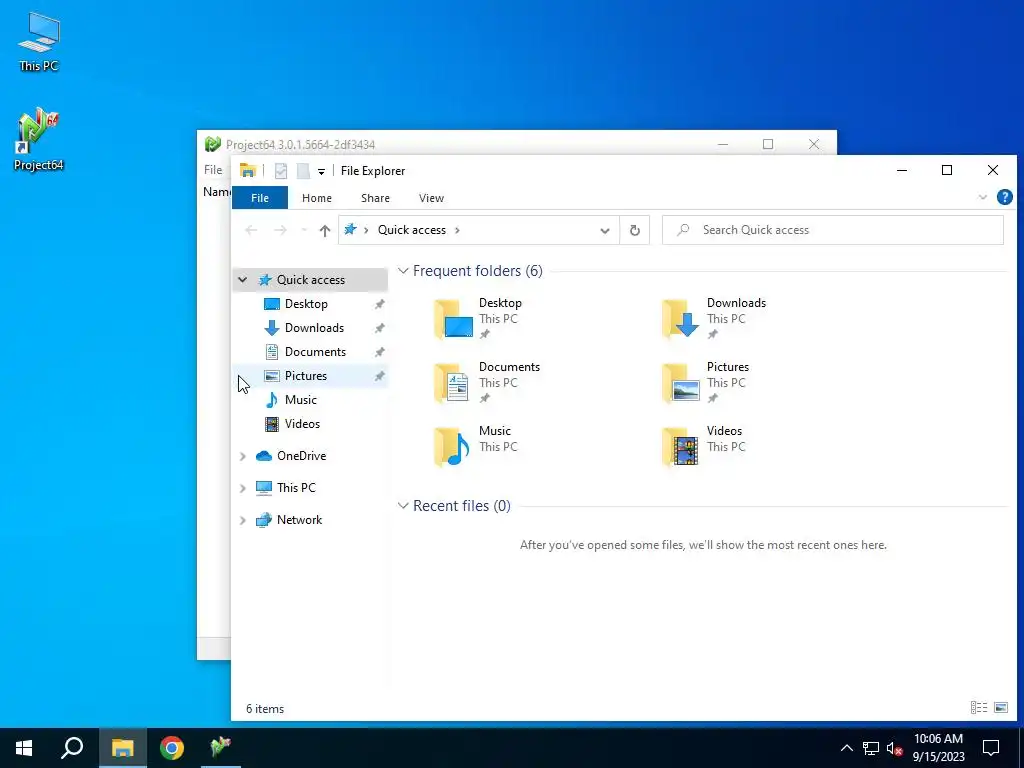Launch Google Chrome from the taskbar
1024x768 pixels.
[x=172, y=748]
